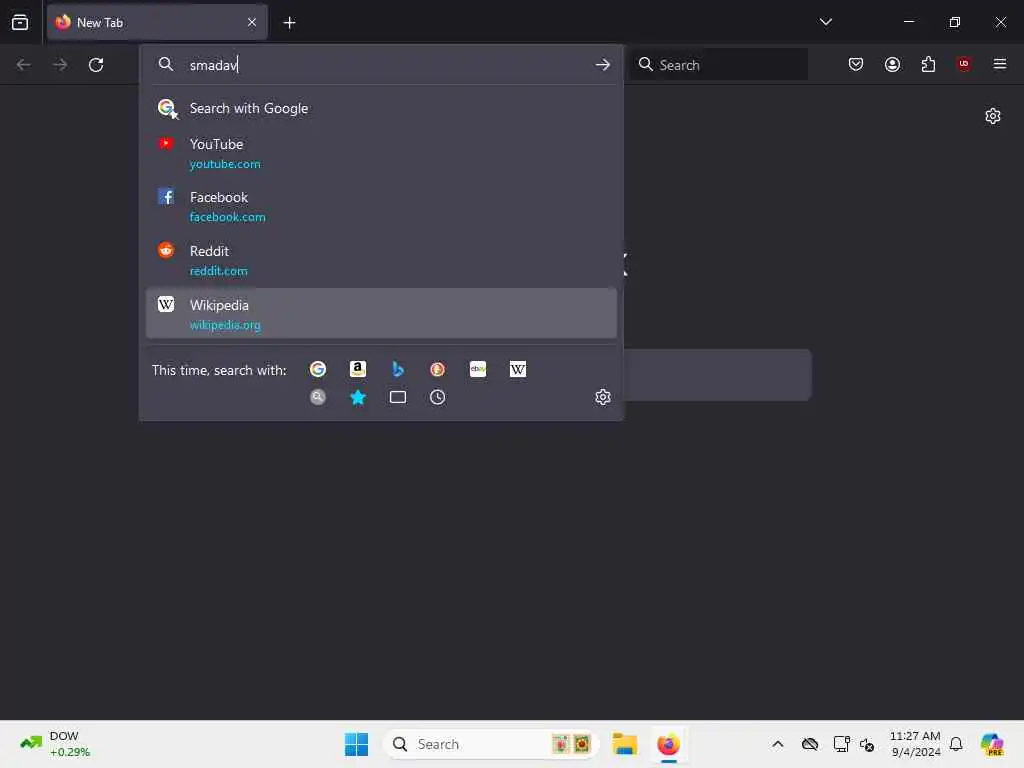Open the Firefox application hamburger menu
The image size is (1024, 768).
[x=999, y=64]
